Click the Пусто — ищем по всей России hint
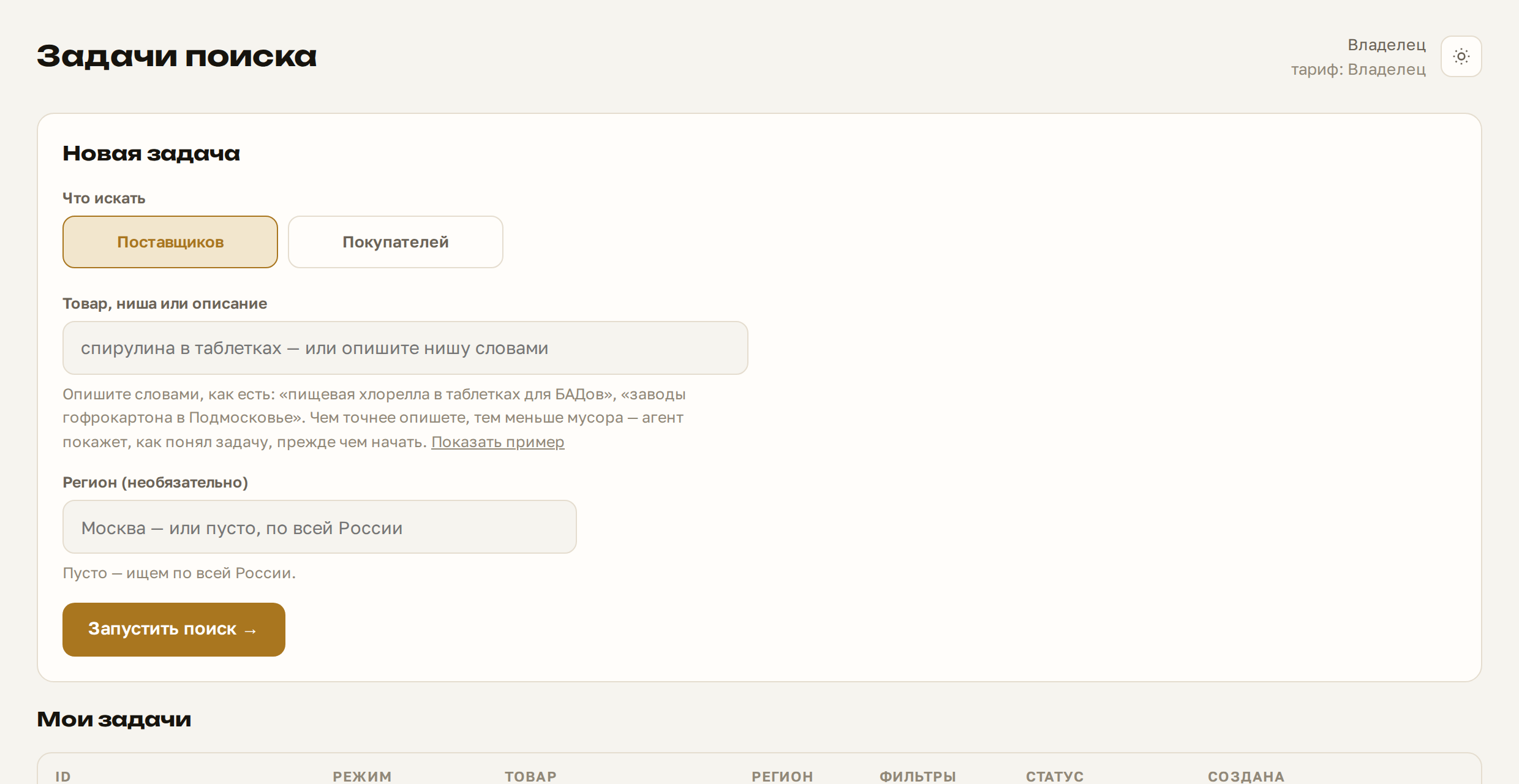Image resolution: width=1519 pixels, height=784 pixels. [179, 573]
